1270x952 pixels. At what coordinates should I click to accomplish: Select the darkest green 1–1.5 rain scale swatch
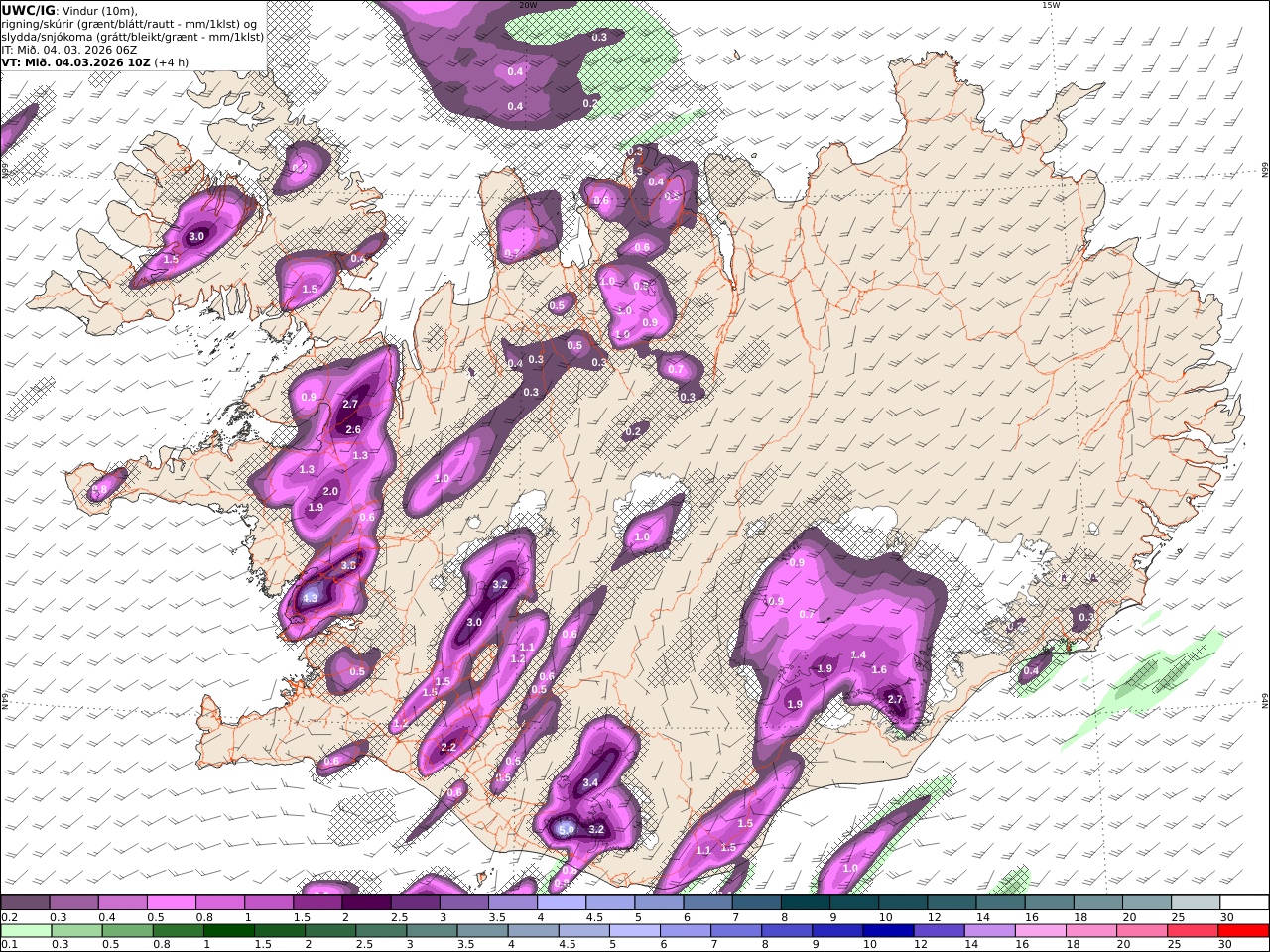(228, 930)
